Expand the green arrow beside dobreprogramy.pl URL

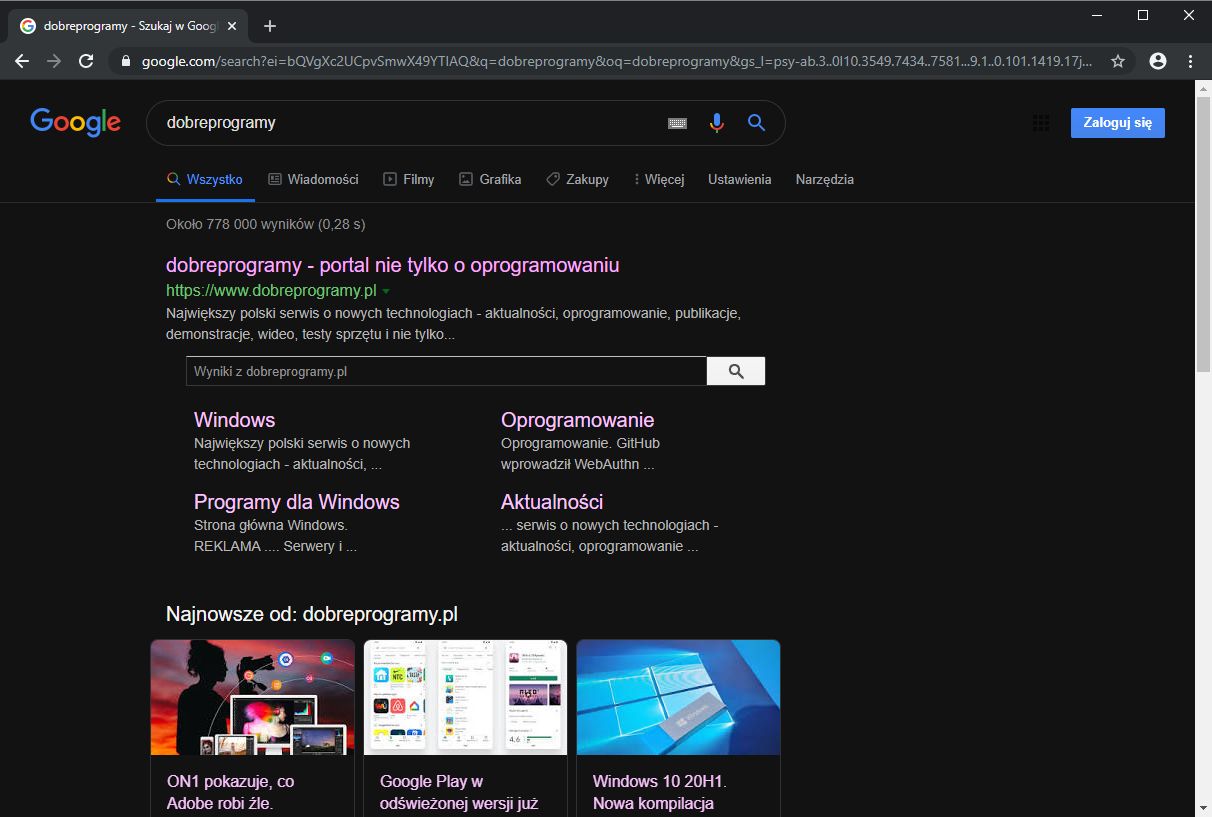point(386,292)
